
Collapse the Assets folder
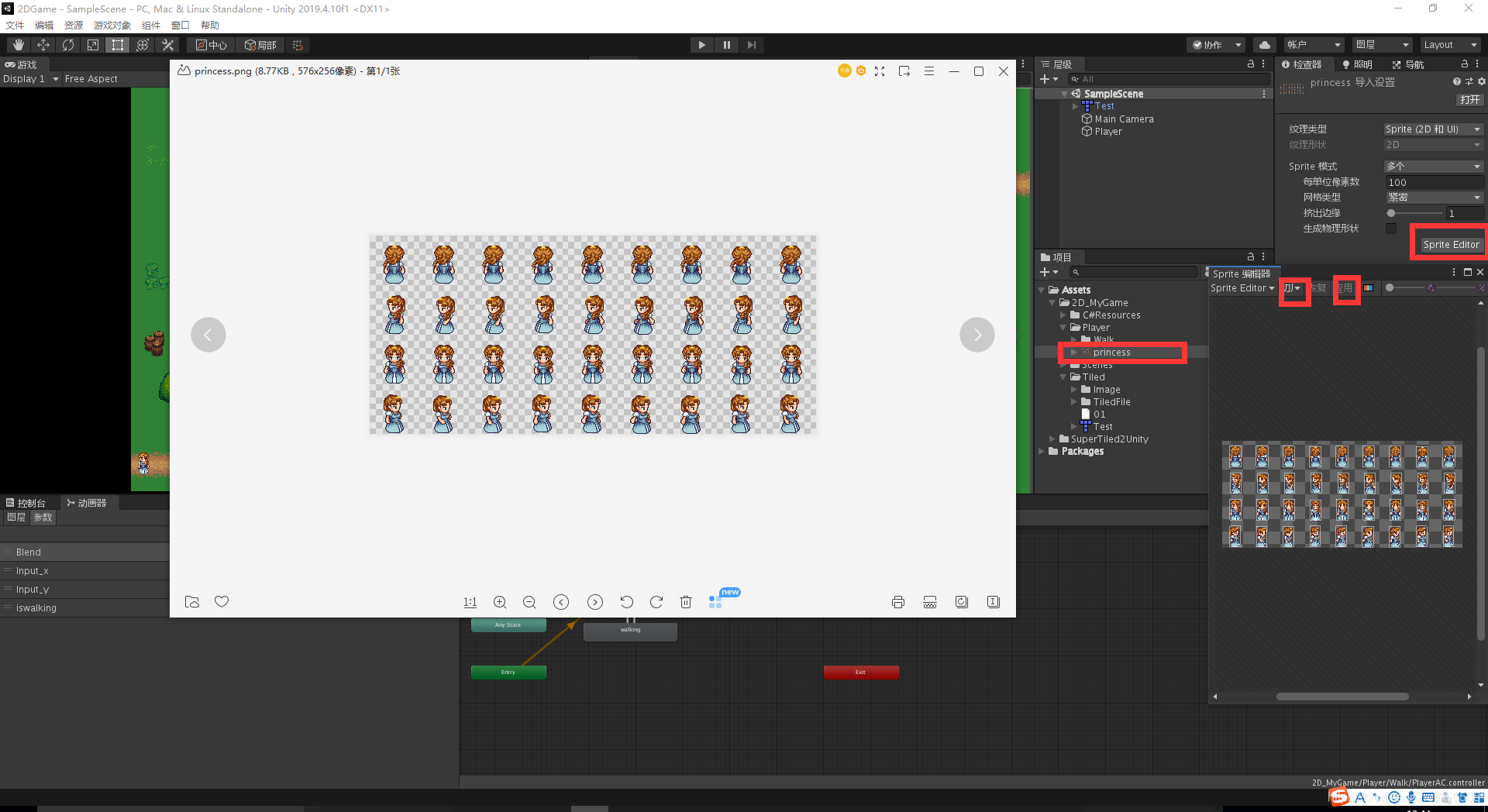(x=1042, y=290)
